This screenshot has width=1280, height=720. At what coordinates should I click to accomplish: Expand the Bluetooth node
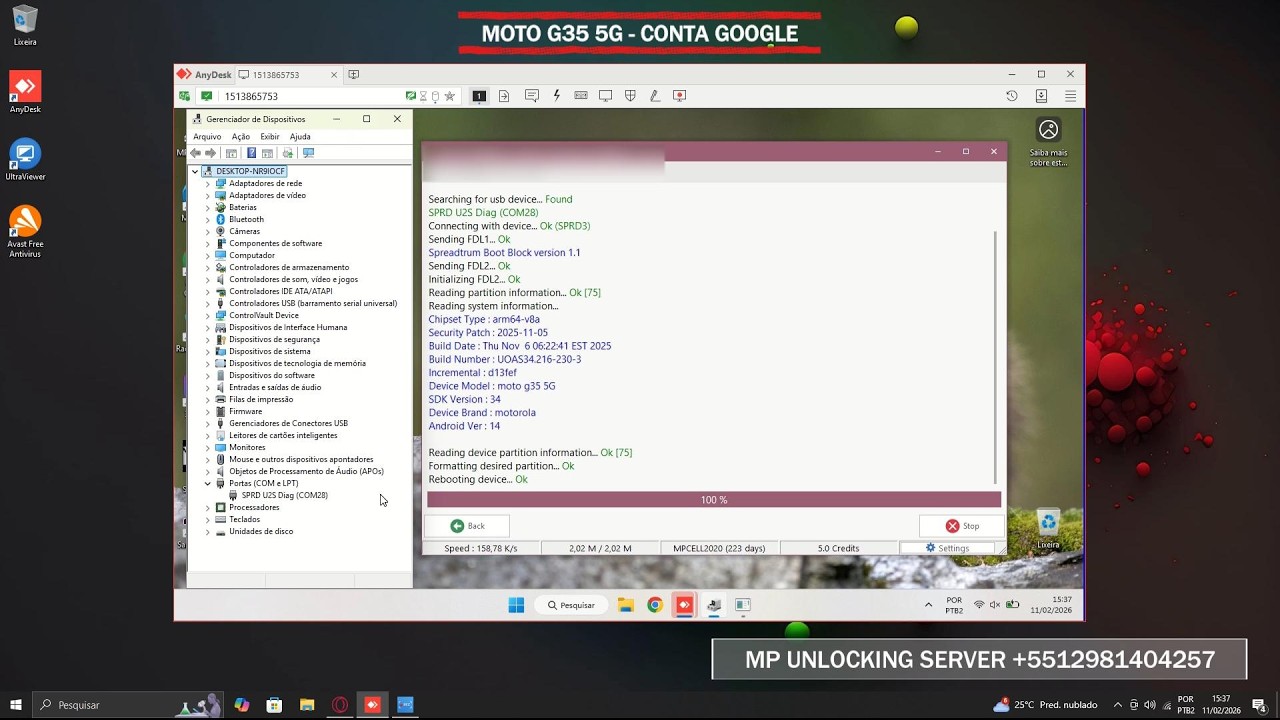(208, 219)
